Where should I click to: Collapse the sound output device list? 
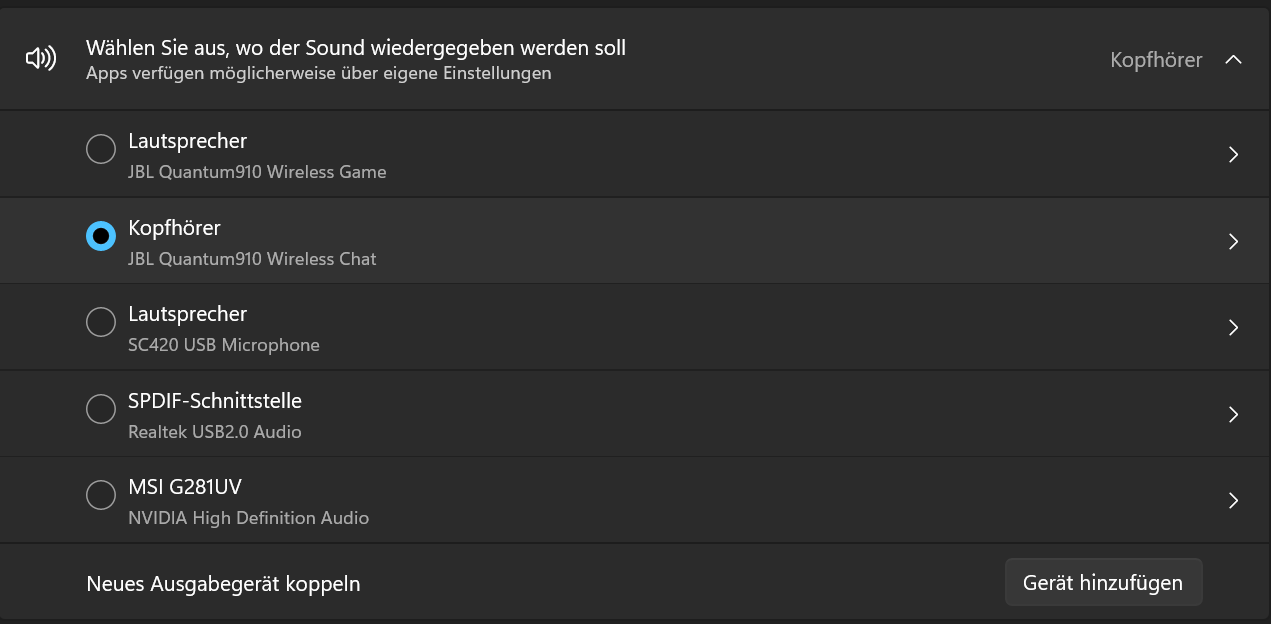click(x=1233, y=60)
